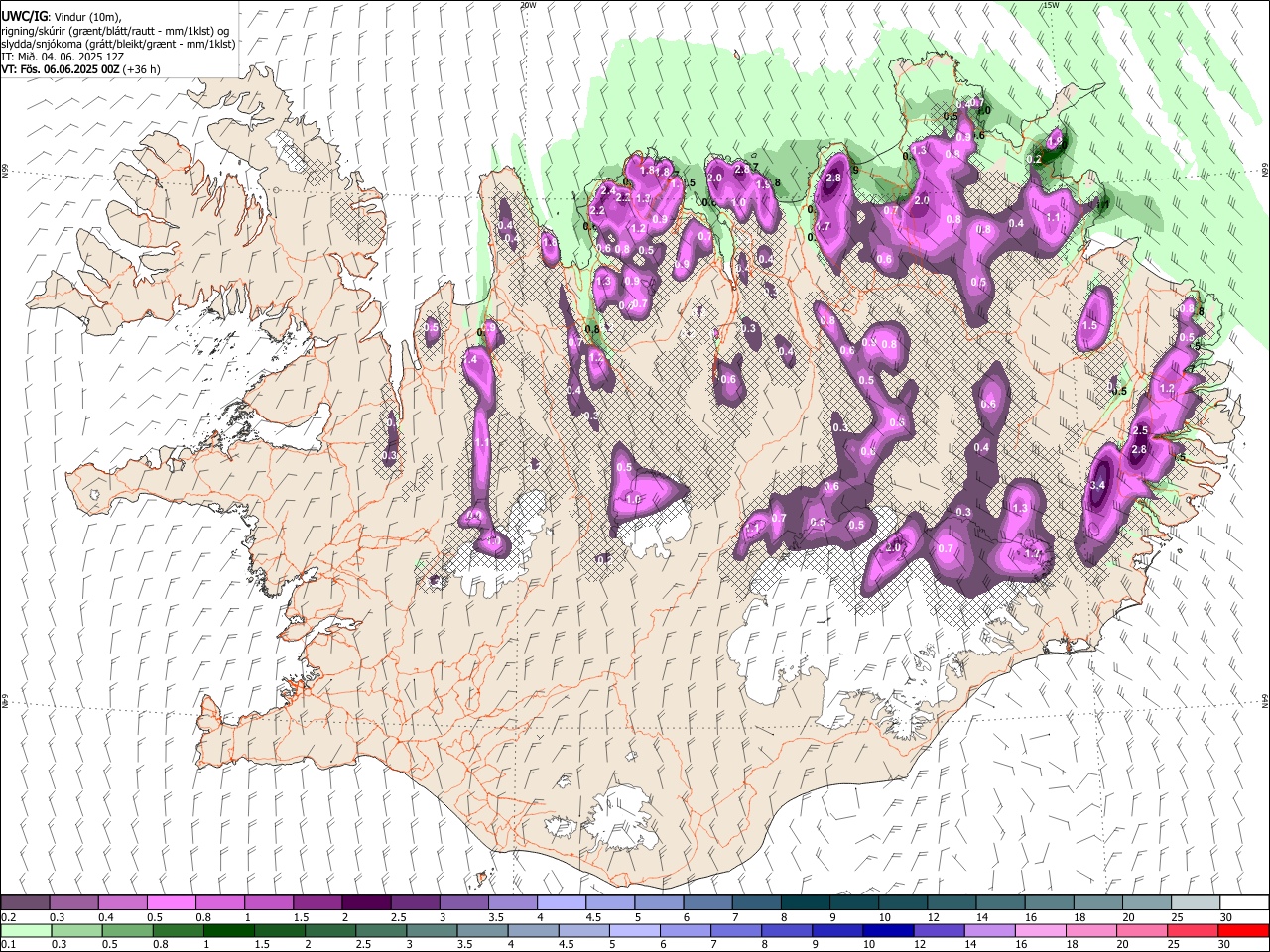Pick bright red lower swatch after 30

coord(1244,931)
